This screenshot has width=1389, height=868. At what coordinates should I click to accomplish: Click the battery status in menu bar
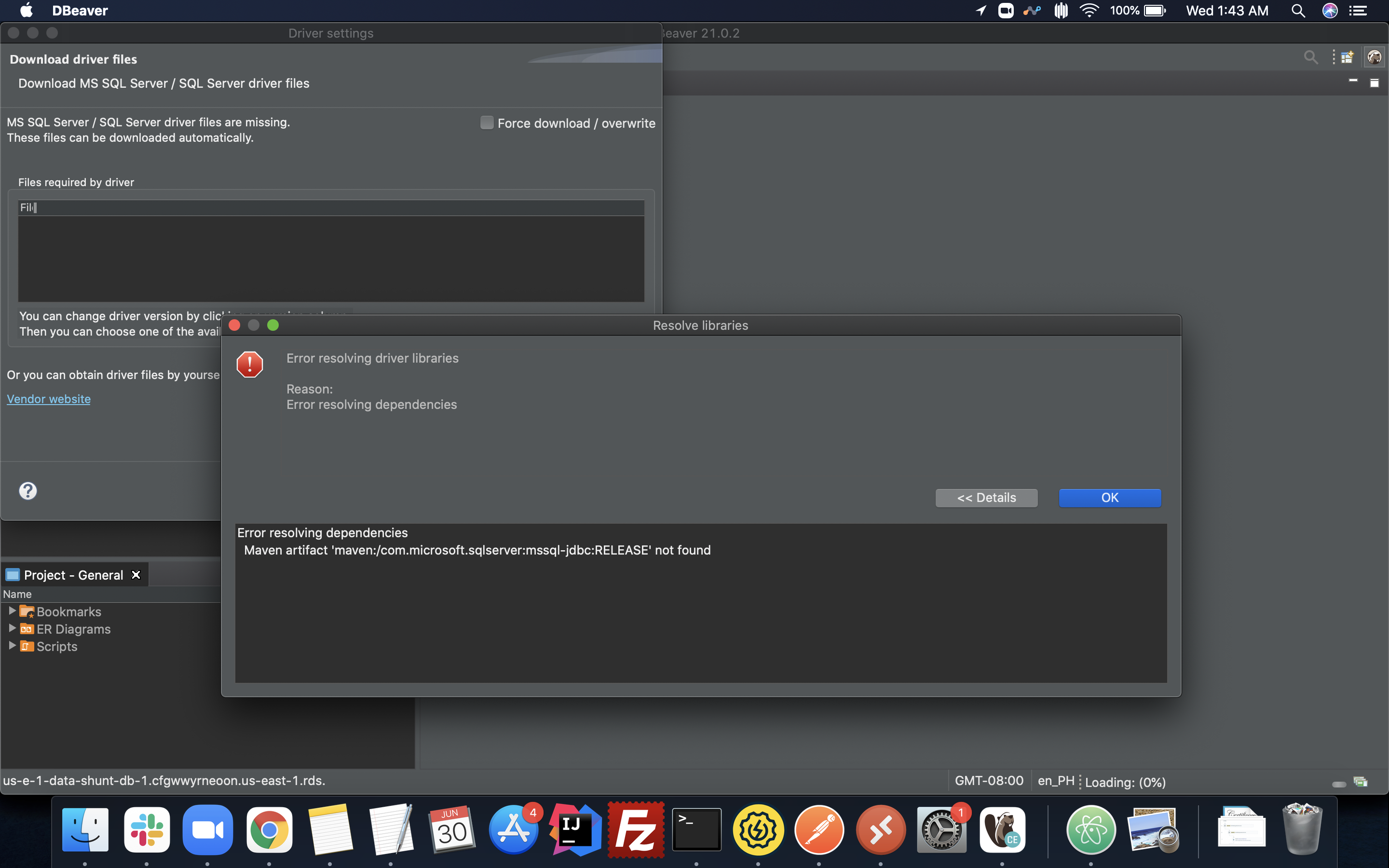1138,10
